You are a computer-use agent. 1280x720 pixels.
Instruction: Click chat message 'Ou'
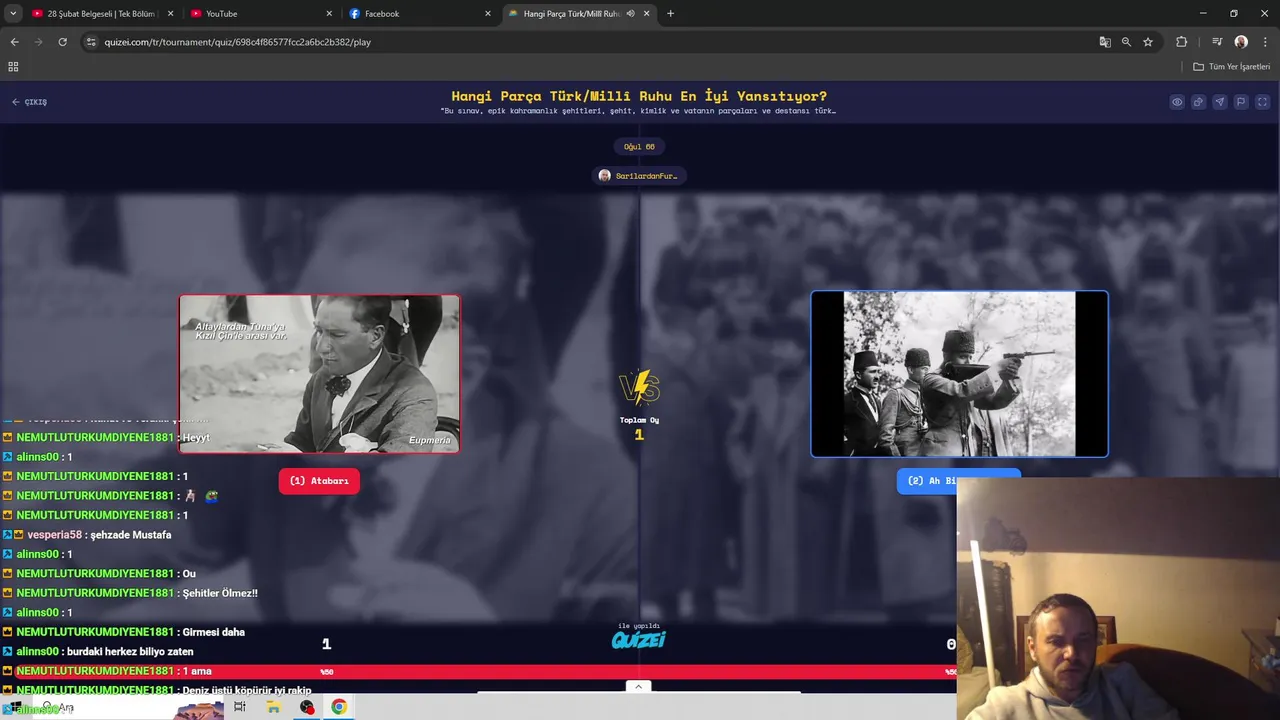click(x=189, y=574)
